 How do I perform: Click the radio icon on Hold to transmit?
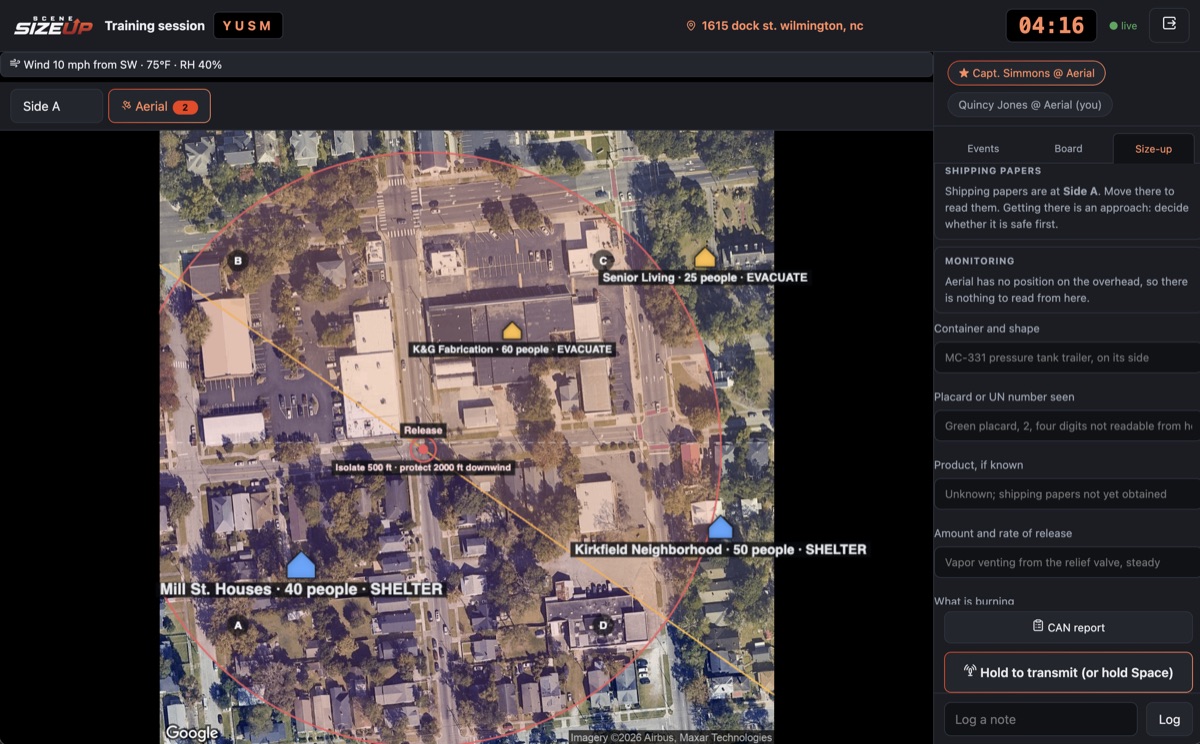(x=970, y=671)
